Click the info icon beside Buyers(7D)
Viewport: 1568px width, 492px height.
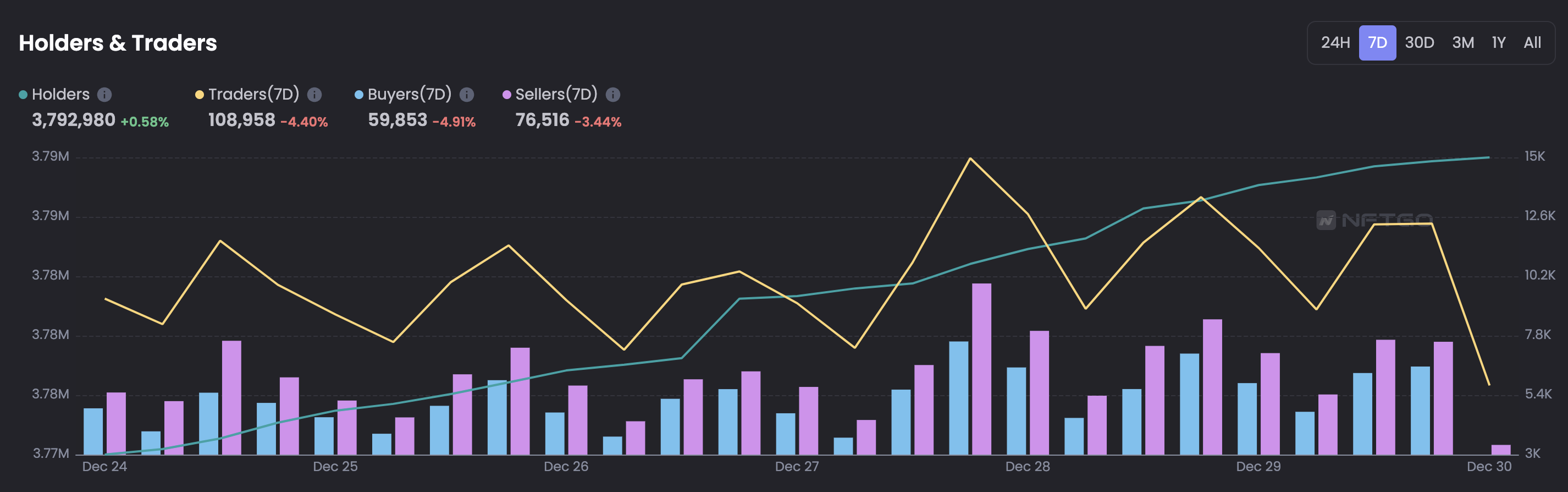tap(466, 95)
